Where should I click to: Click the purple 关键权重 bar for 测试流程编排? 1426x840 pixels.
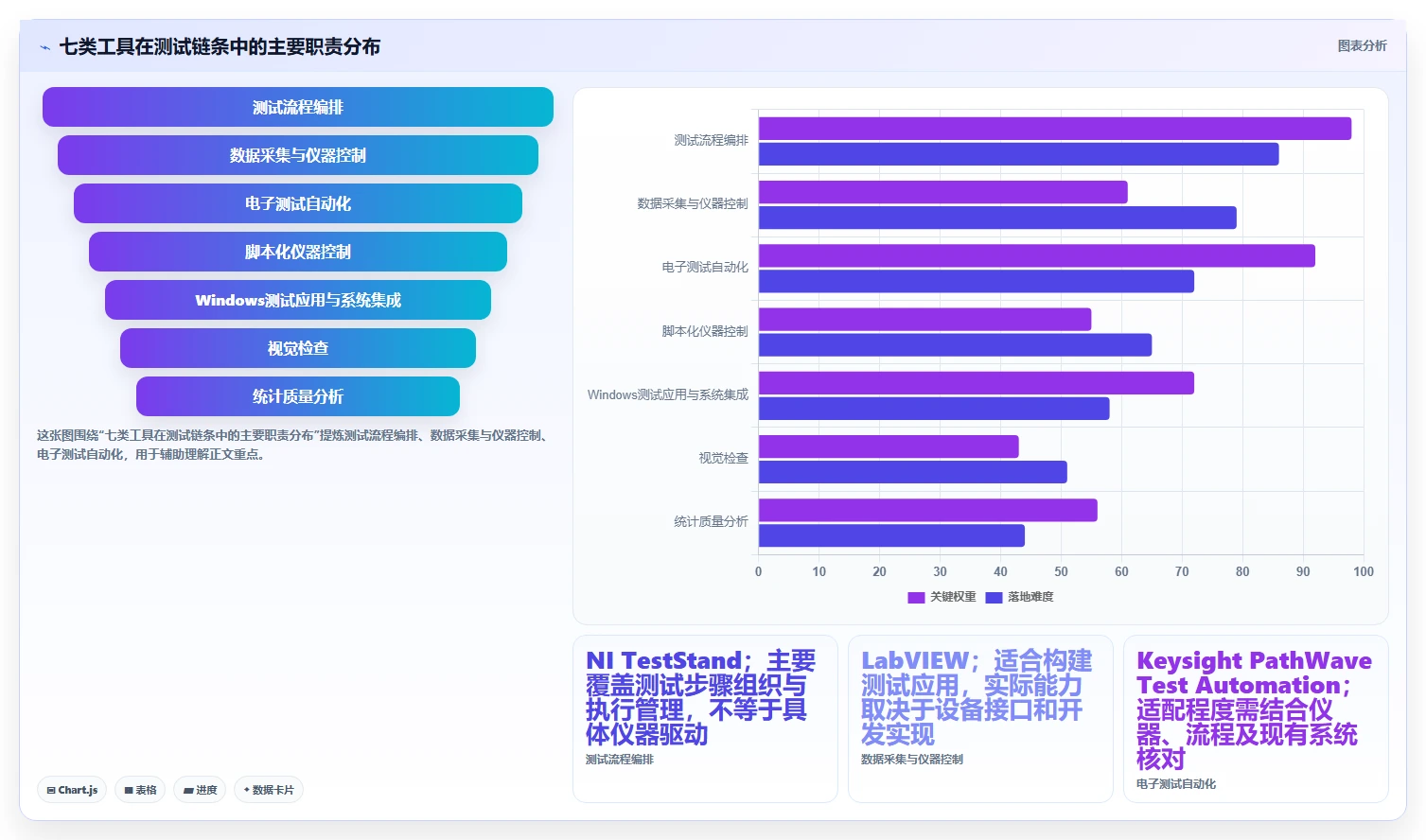1055,129
